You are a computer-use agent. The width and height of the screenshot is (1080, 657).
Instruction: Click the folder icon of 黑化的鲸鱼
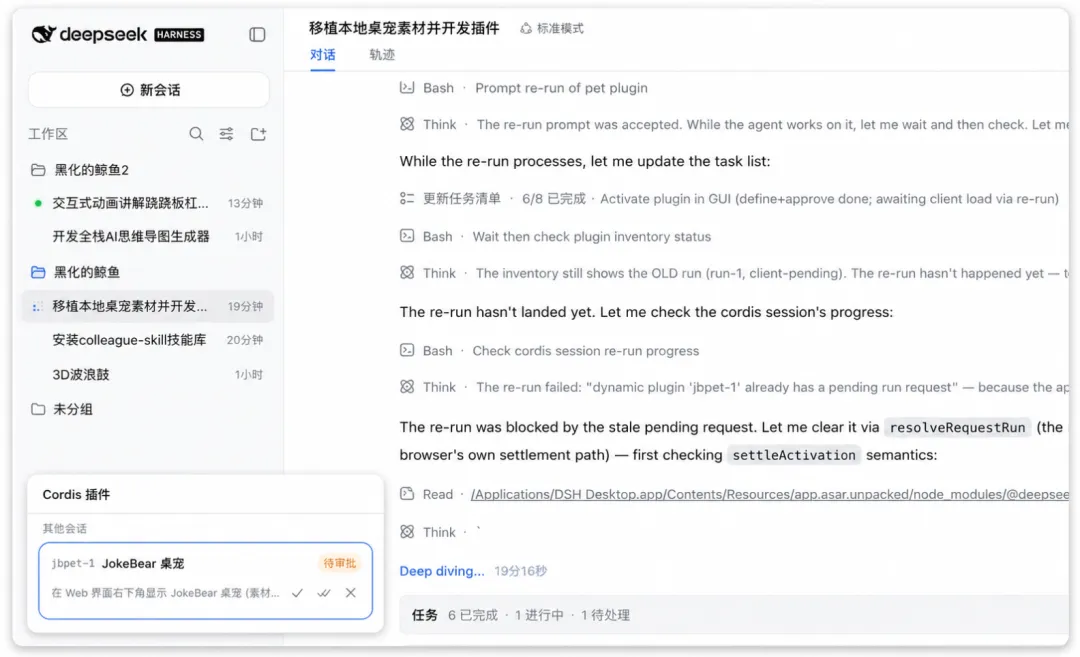[39, 272]
